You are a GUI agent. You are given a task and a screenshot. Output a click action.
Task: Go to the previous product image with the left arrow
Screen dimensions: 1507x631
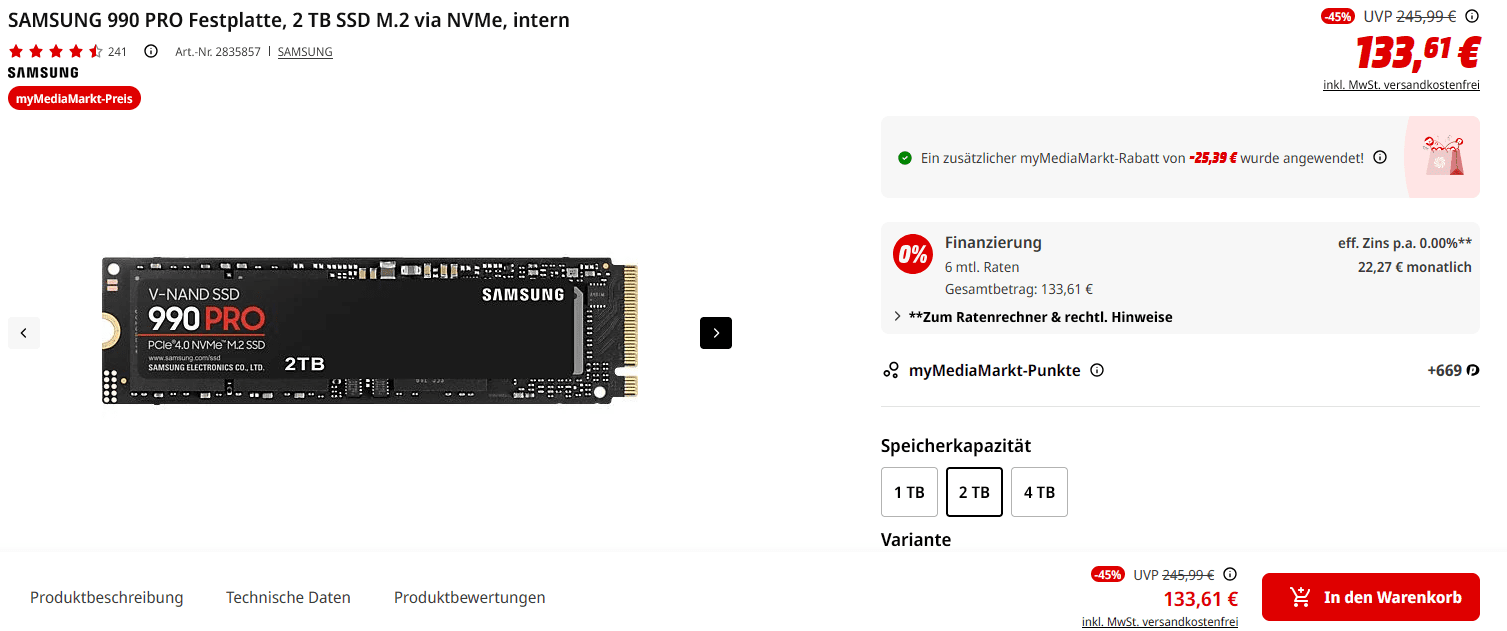(x=24, y=333)
